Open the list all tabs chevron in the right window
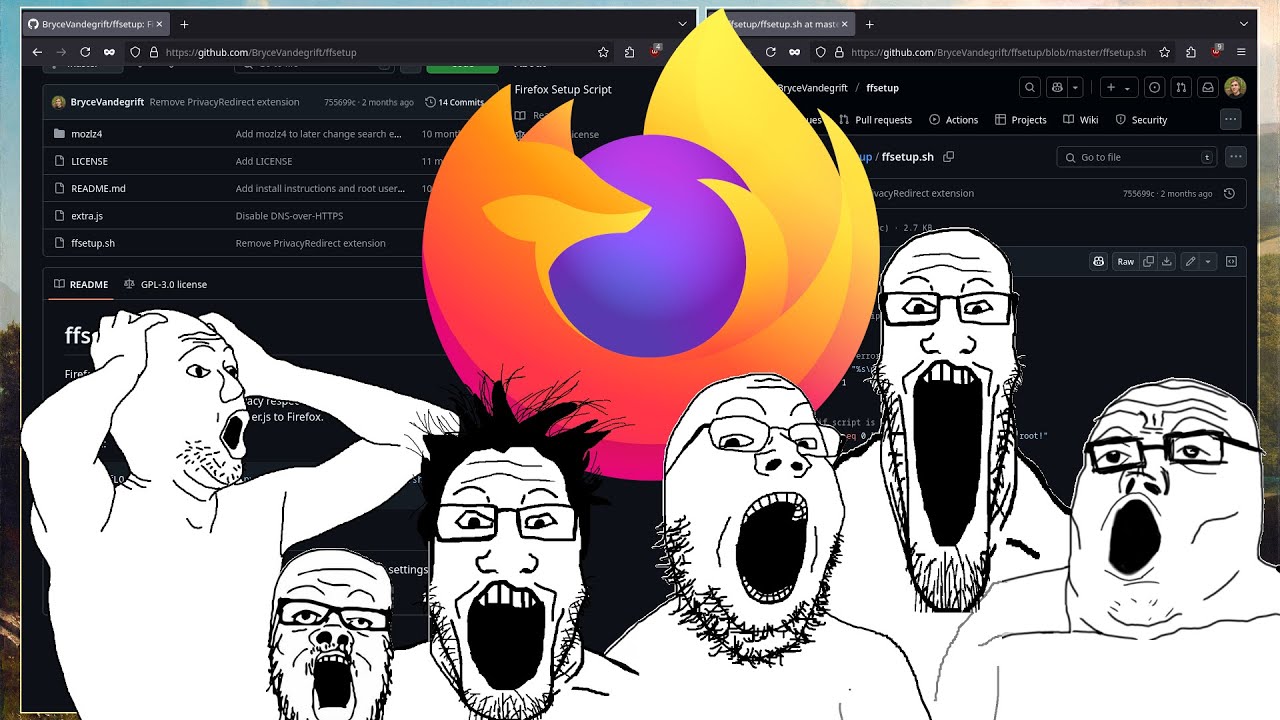1280x720 pixels. pyautogui.click(x=1245, y=24)
